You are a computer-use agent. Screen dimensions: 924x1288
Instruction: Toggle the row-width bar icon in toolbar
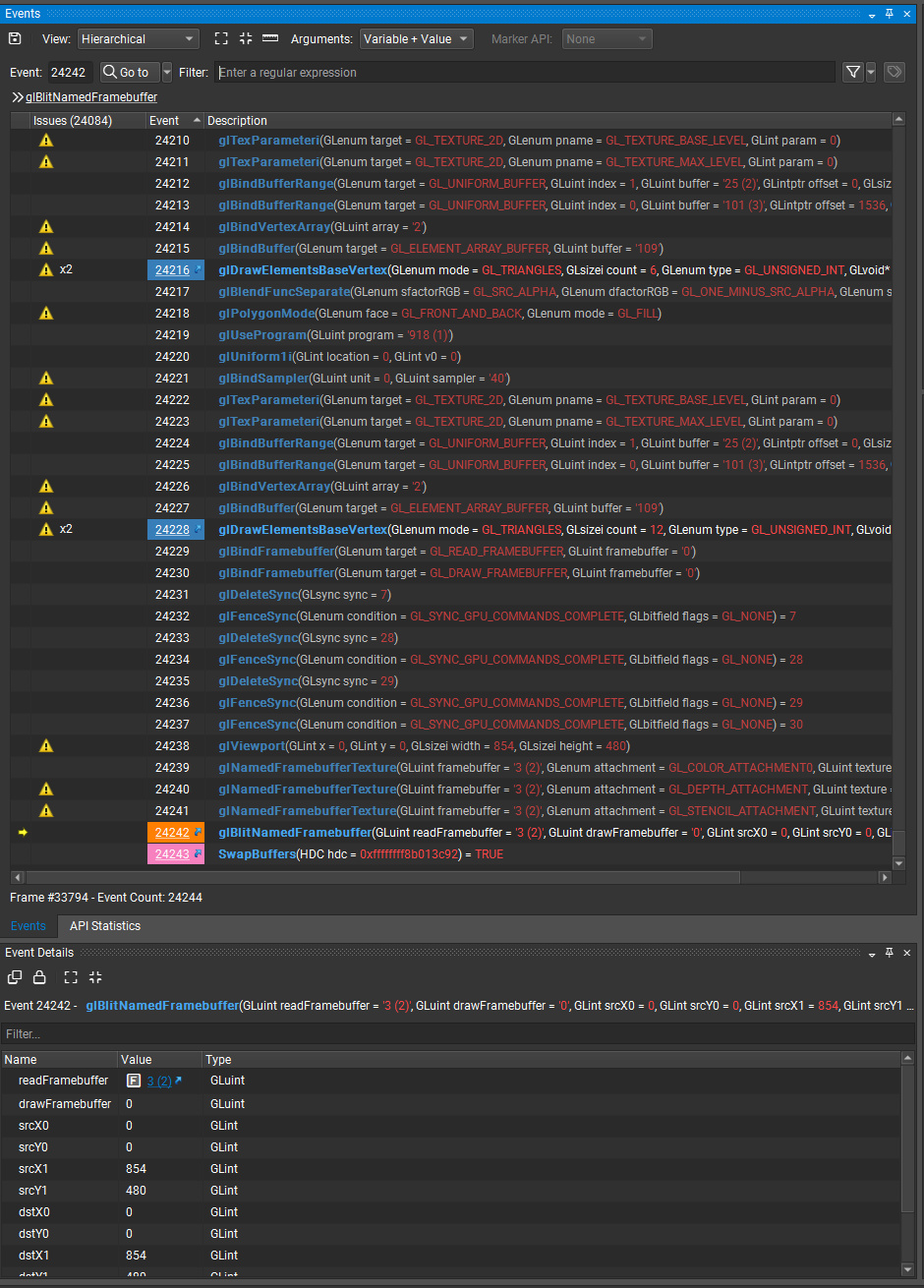[x=270, y=38]
